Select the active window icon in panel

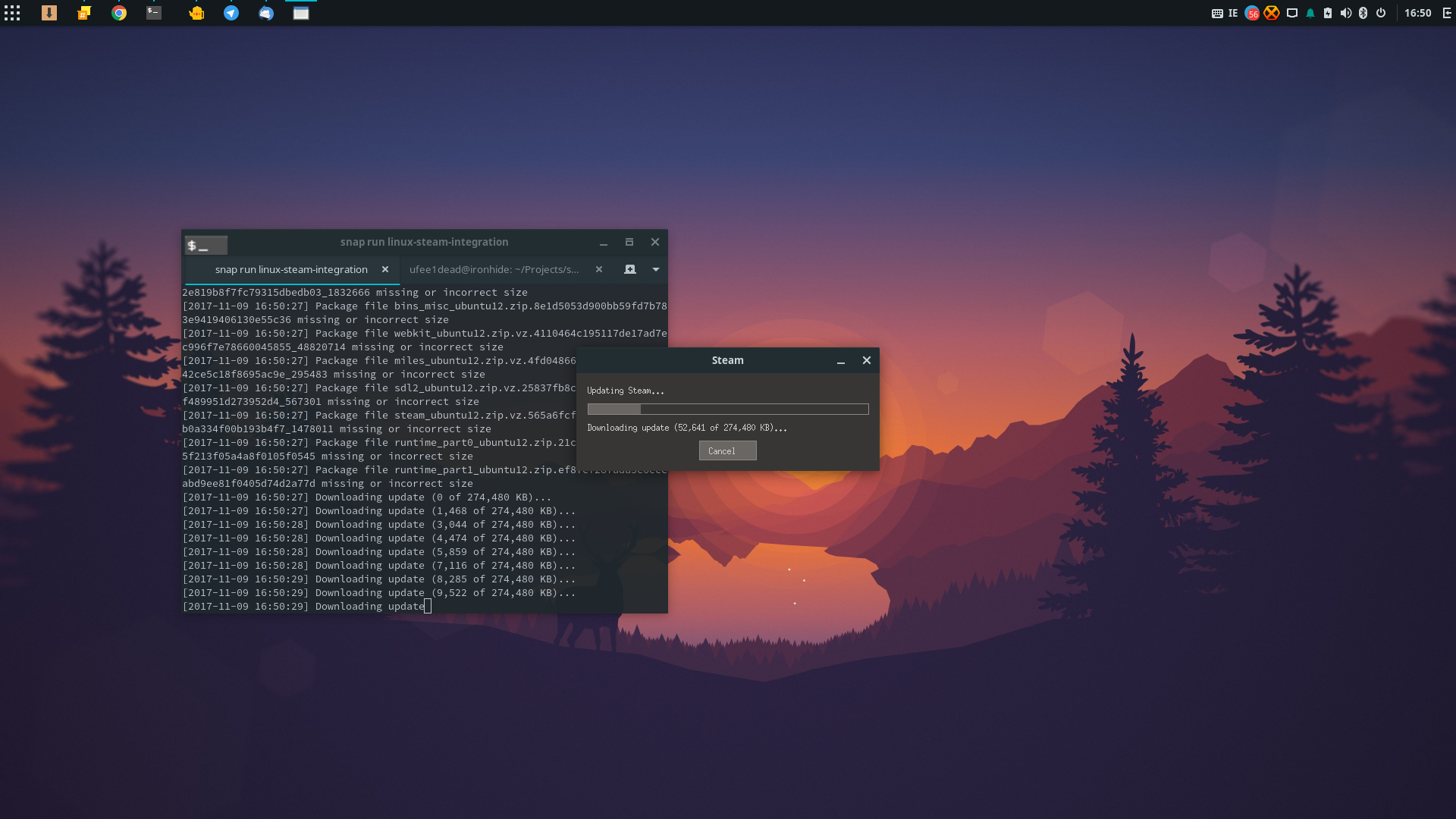coord(301,13)
